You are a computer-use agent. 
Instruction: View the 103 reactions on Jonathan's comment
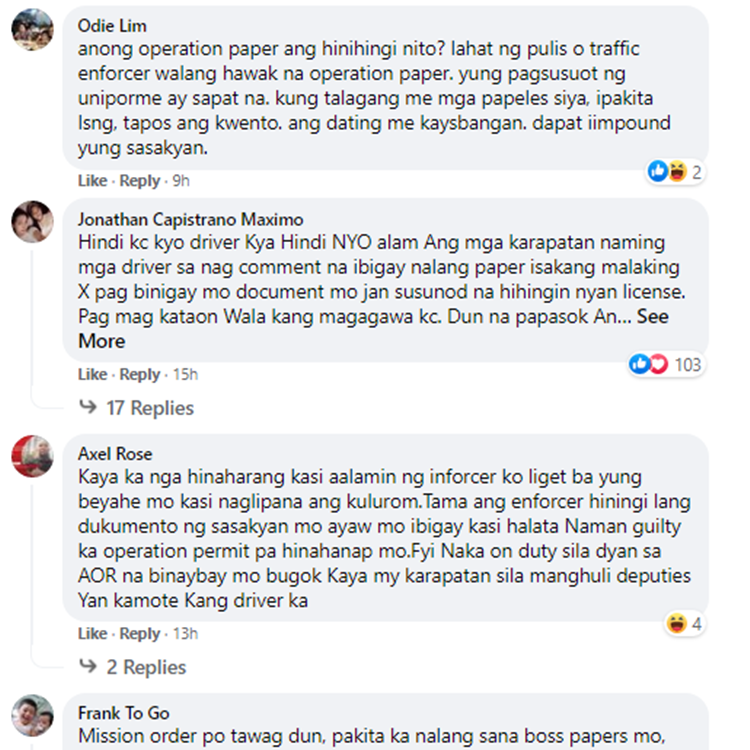pos(665,364)
